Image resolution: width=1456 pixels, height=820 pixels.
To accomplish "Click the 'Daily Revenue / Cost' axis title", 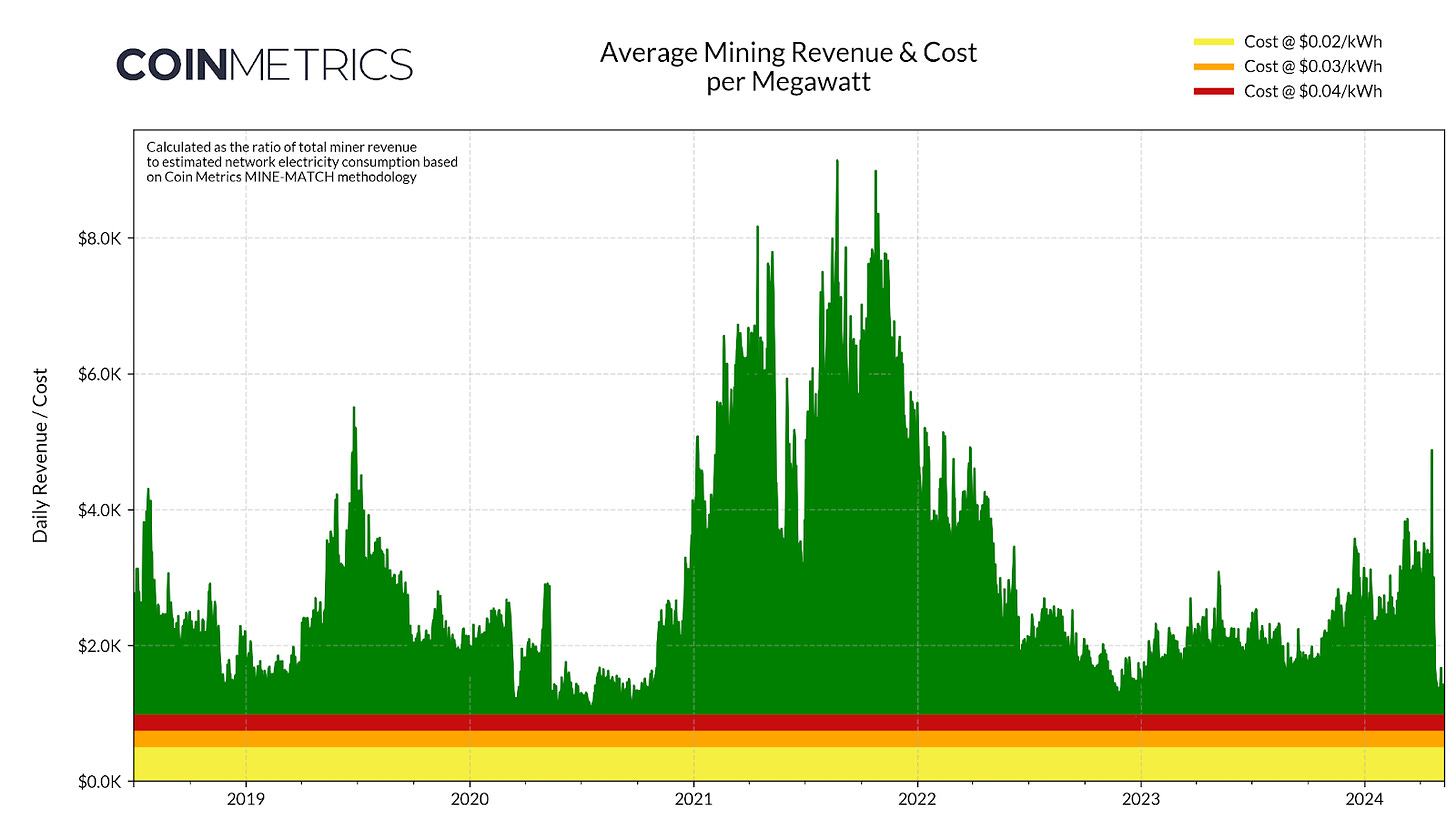I will click(x=41, y=455).
